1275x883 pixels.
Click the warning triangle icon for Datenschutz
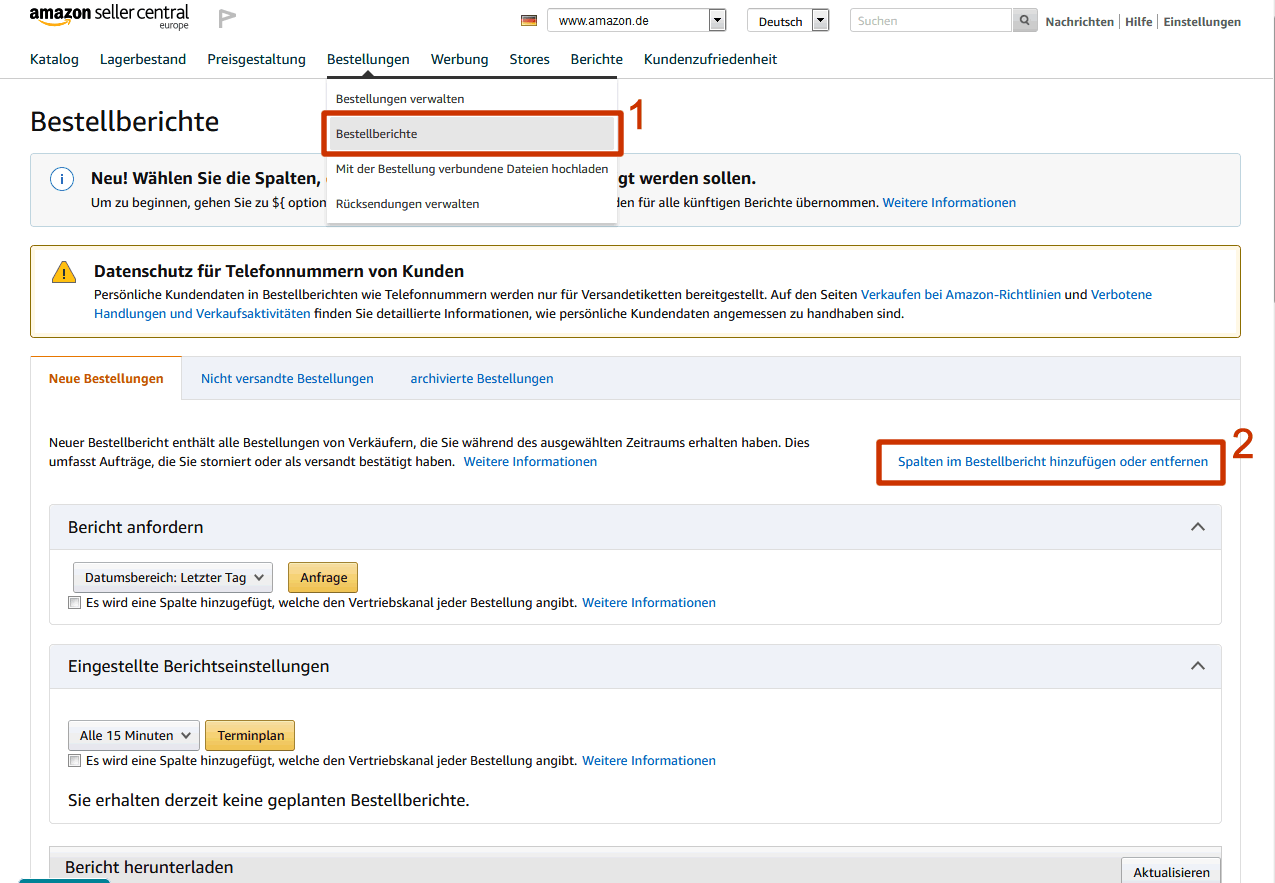(x=64, y=272)
